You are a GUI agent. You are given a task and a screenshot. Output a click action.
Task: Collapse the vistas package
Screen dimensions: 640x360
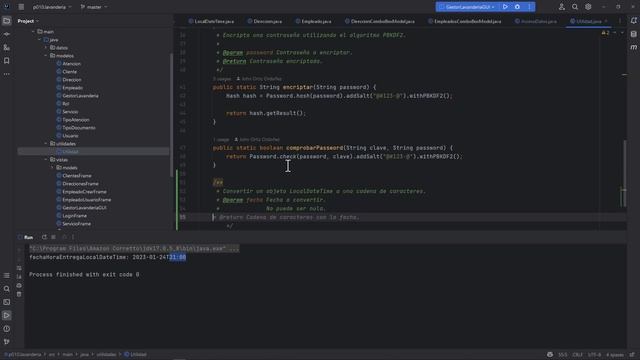coord(46,160)
